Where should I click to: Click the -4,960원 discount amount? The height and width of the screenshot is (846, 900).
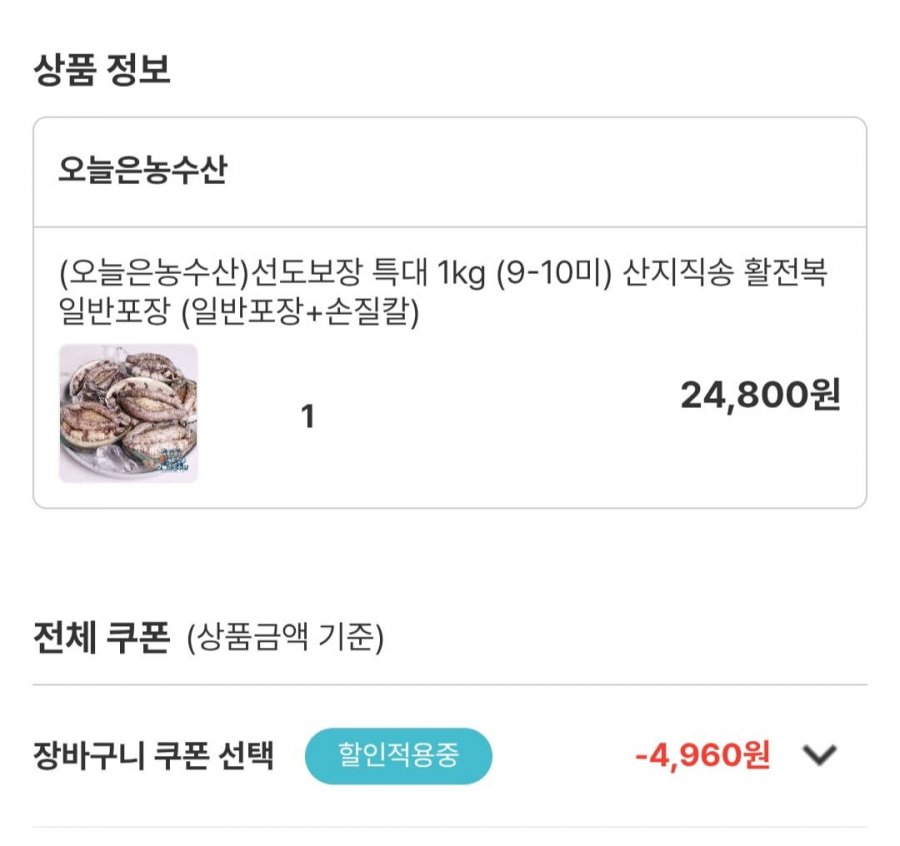[703, 756]
